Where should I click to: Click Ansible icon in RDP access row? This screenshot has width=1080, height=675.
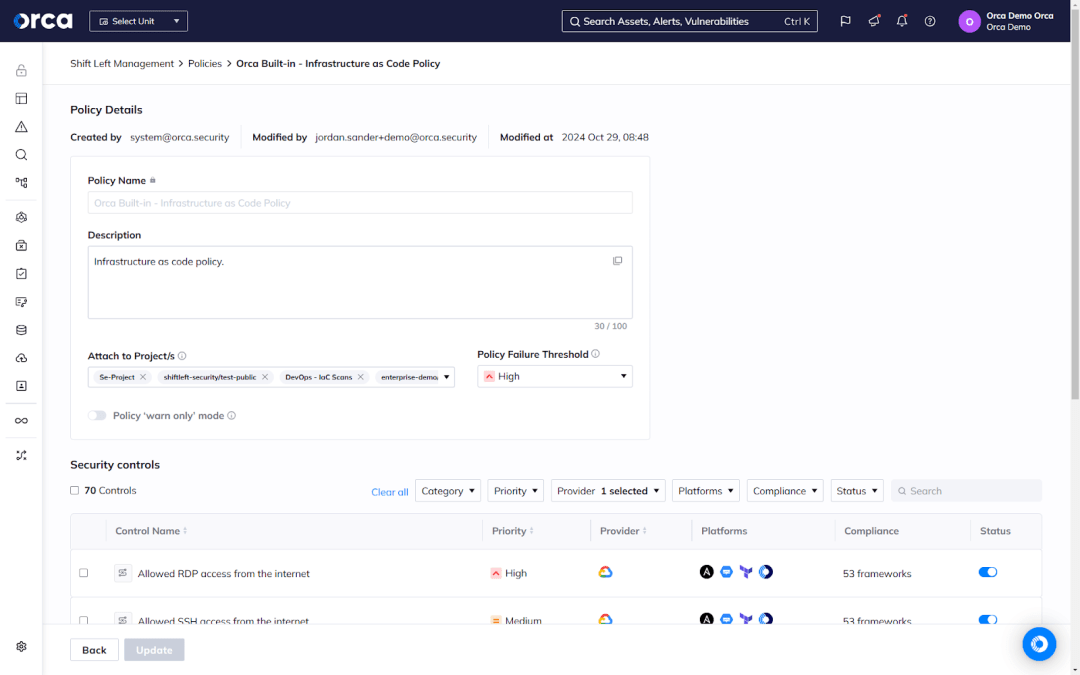[x=707, y=572]
